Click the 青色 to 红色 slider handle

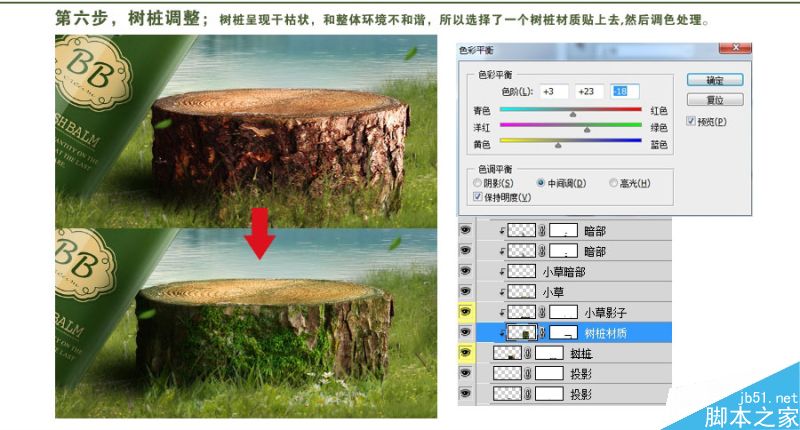click(573, 114)
